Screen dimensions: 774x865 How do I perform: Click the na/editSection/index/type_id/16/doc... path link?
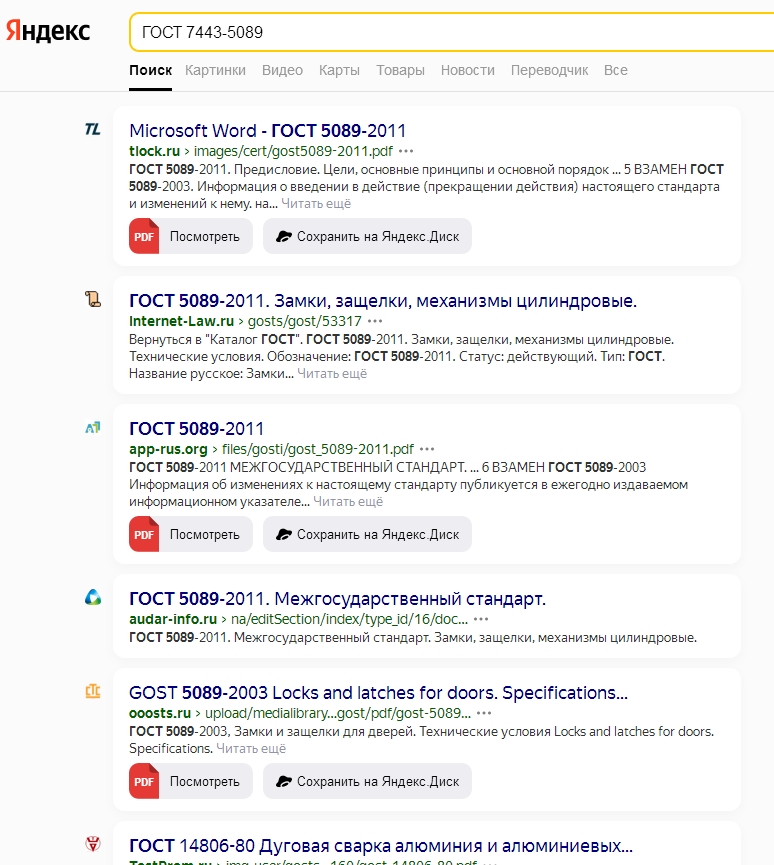pos(349,619)
